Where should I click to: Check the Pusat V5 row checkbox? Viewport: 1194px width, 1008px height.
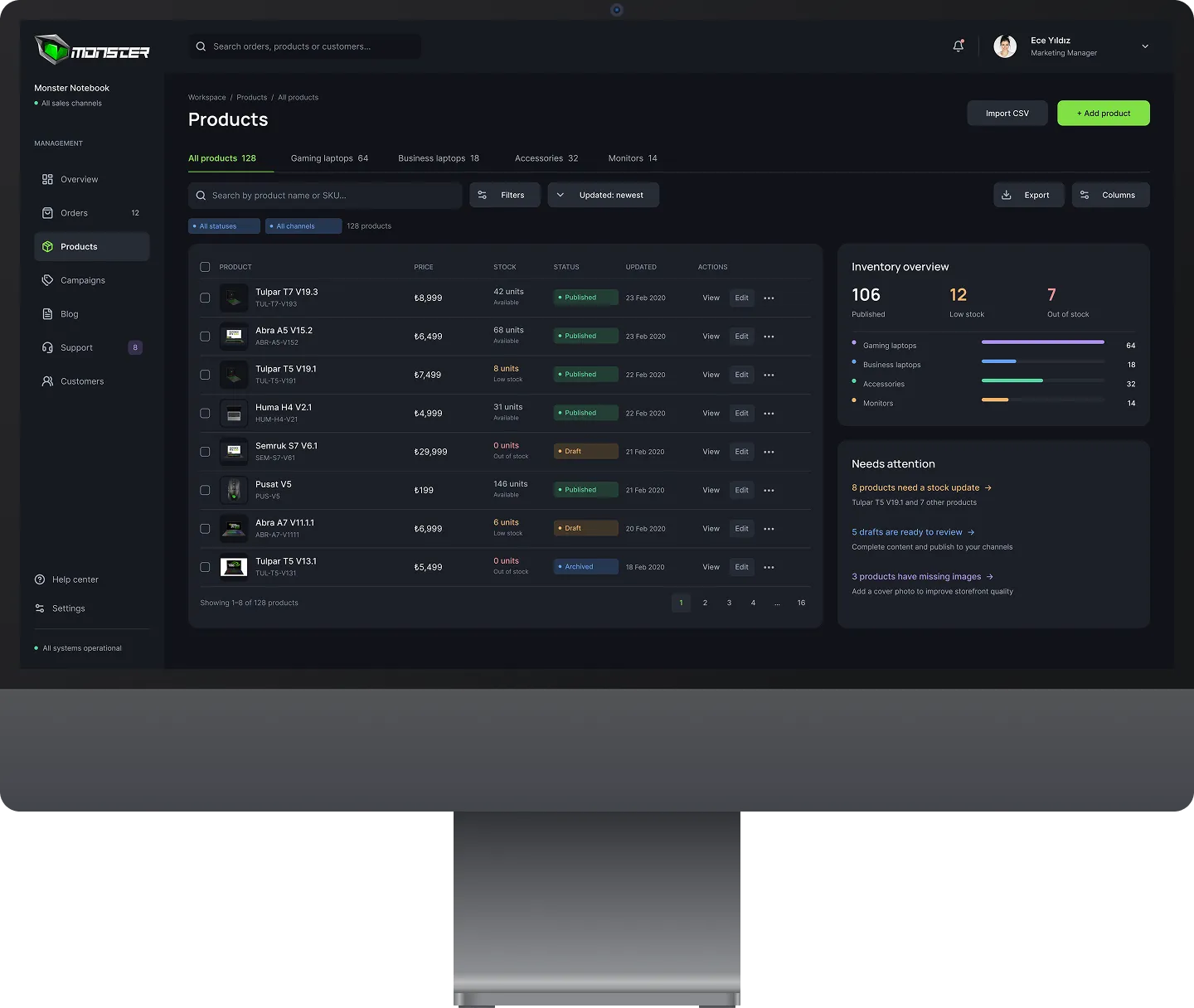(x=205, y=490)
